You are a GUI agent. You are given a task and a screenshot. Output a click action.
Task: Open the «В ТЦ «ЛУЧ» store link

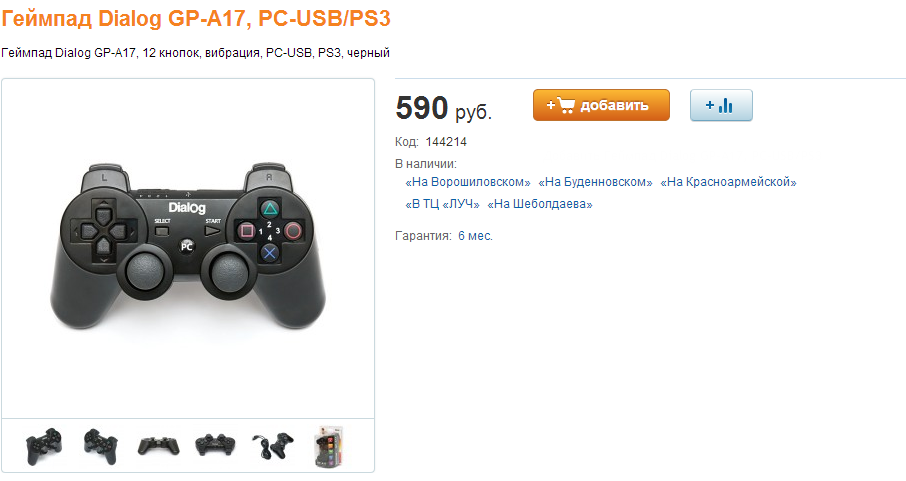[442, 204]
